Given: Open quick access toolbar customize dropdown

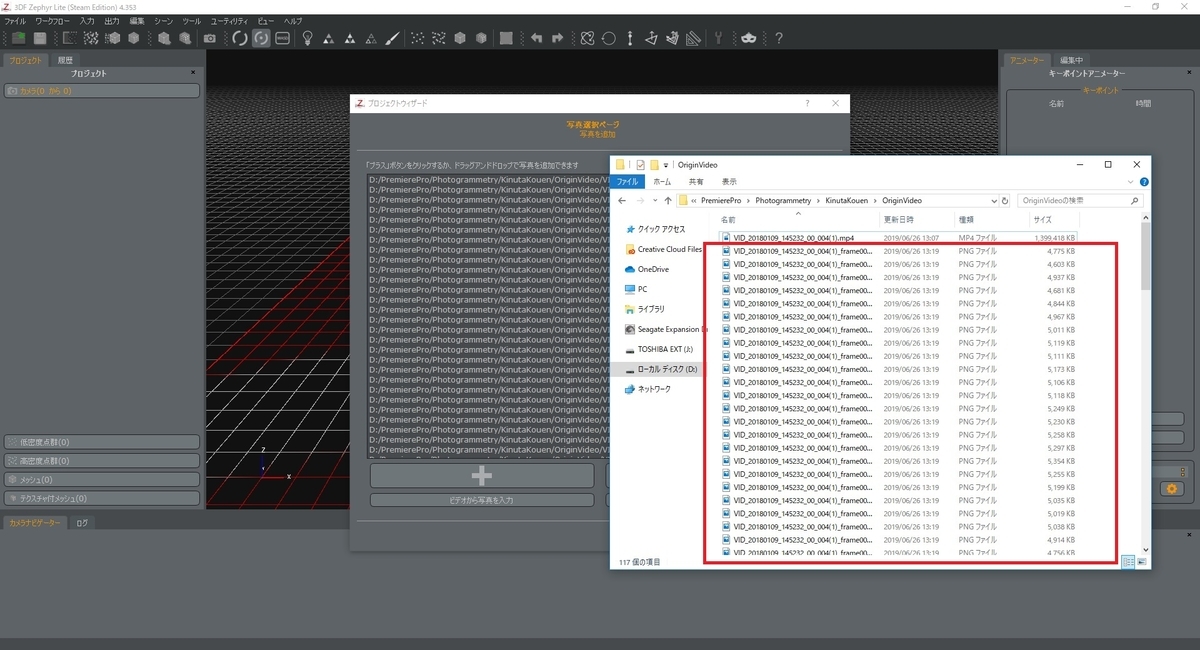Looking at the screenshot, I should pos(666,165).
